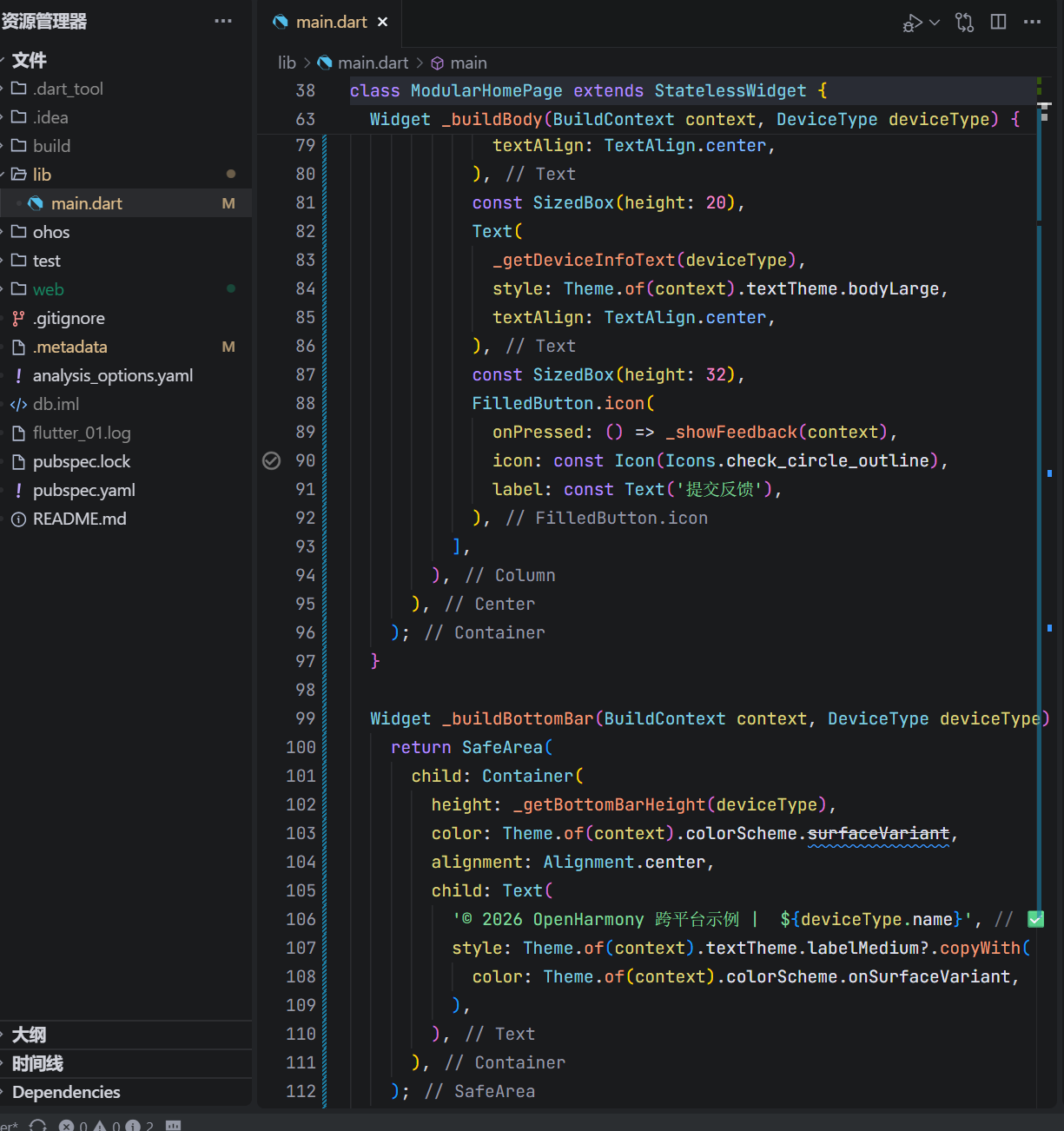Open pubspec.lock file

click(126, 461)
